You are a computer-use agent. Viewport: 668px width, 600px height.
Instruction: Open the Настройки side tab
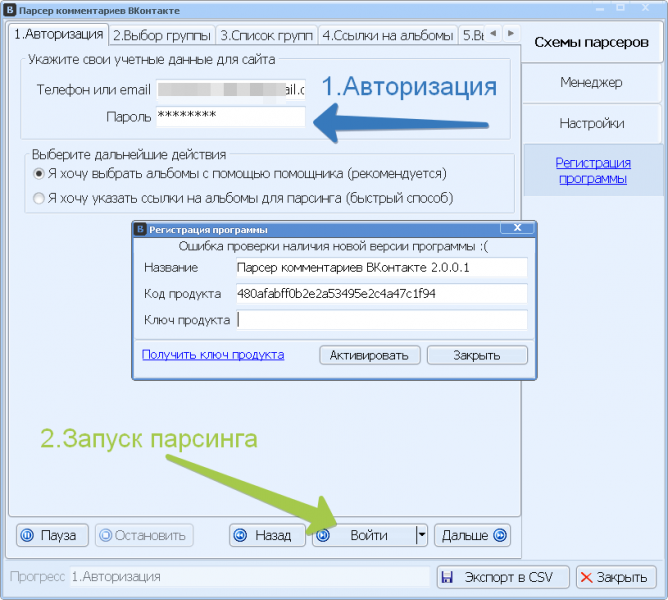(x=591, y=124)
